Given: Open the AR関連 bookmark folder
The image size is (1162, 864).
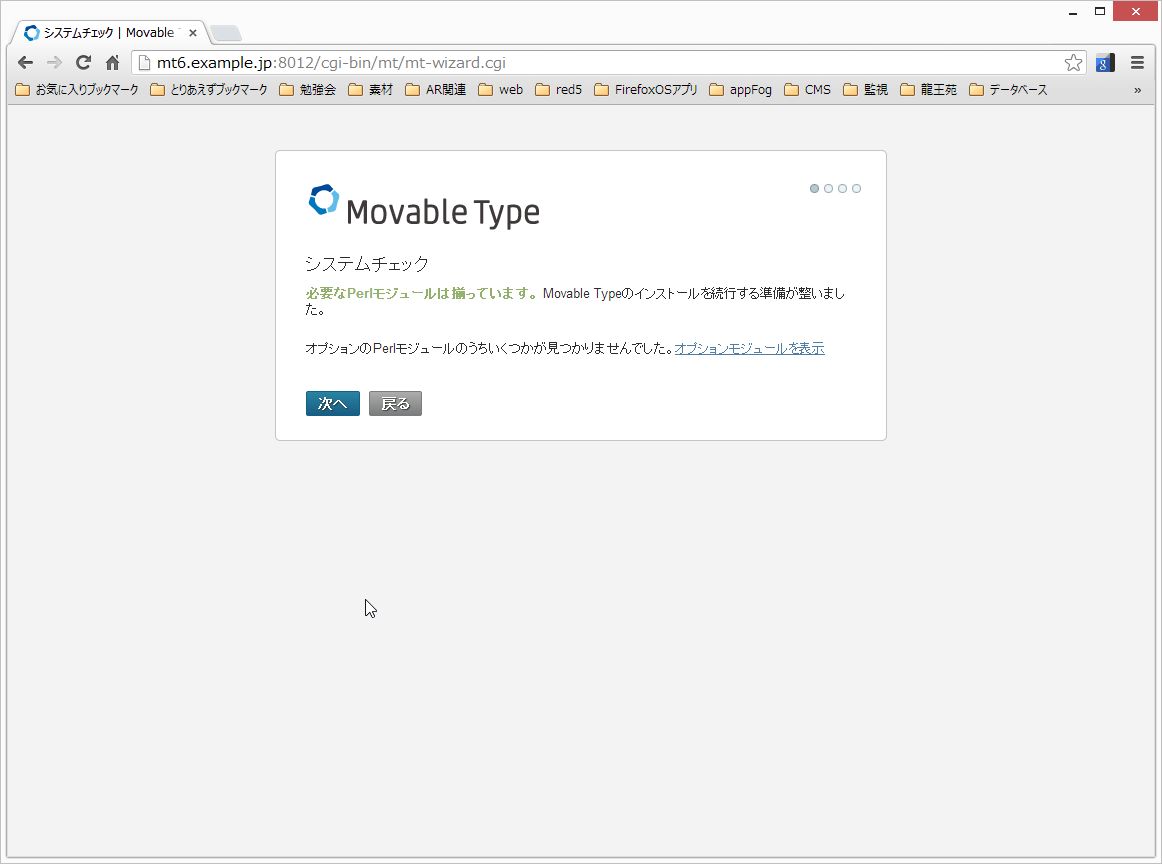Looking at the screenshot, I should [436, 90].
